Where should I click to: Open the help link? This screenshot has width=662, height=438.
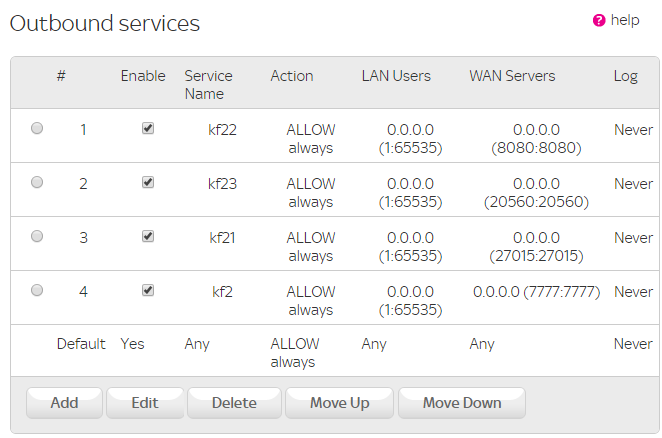tap(625, 20)
